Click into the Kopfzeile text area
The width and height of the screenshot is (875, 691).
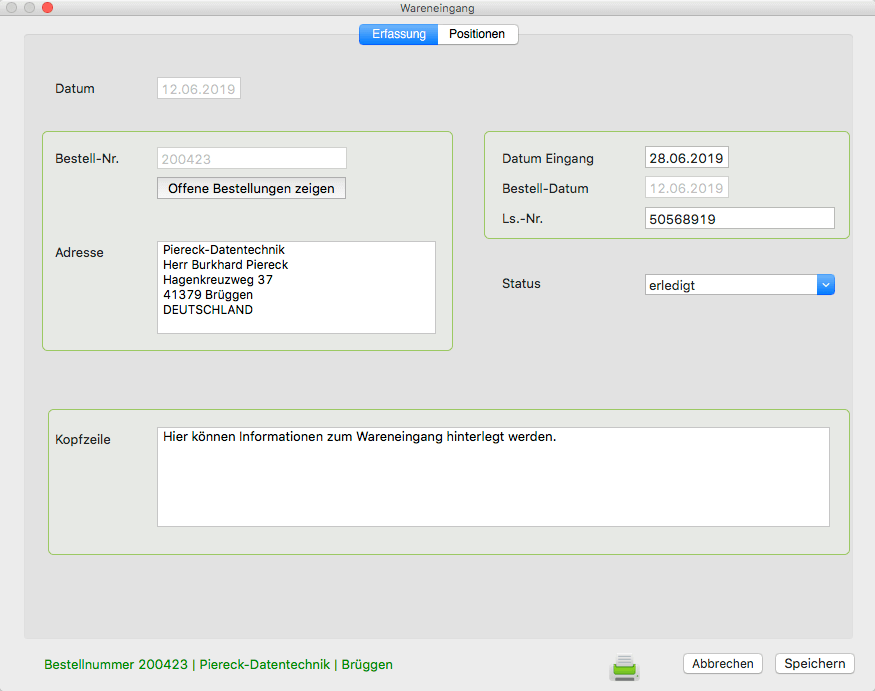(493, 477)
